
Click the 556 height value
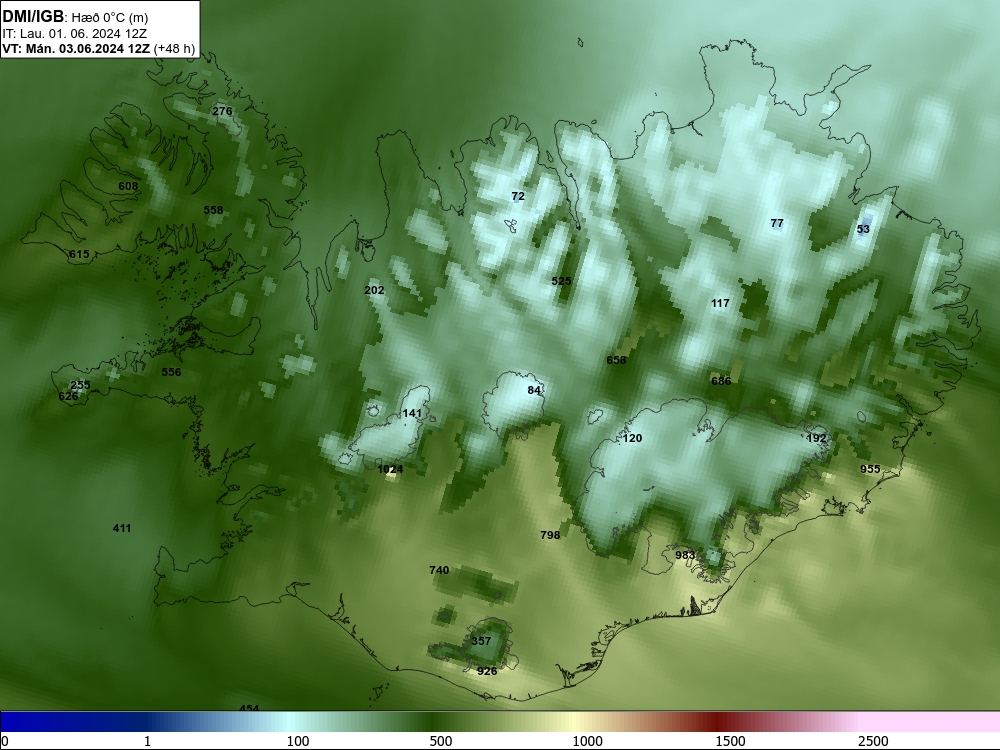pos(171,372)
